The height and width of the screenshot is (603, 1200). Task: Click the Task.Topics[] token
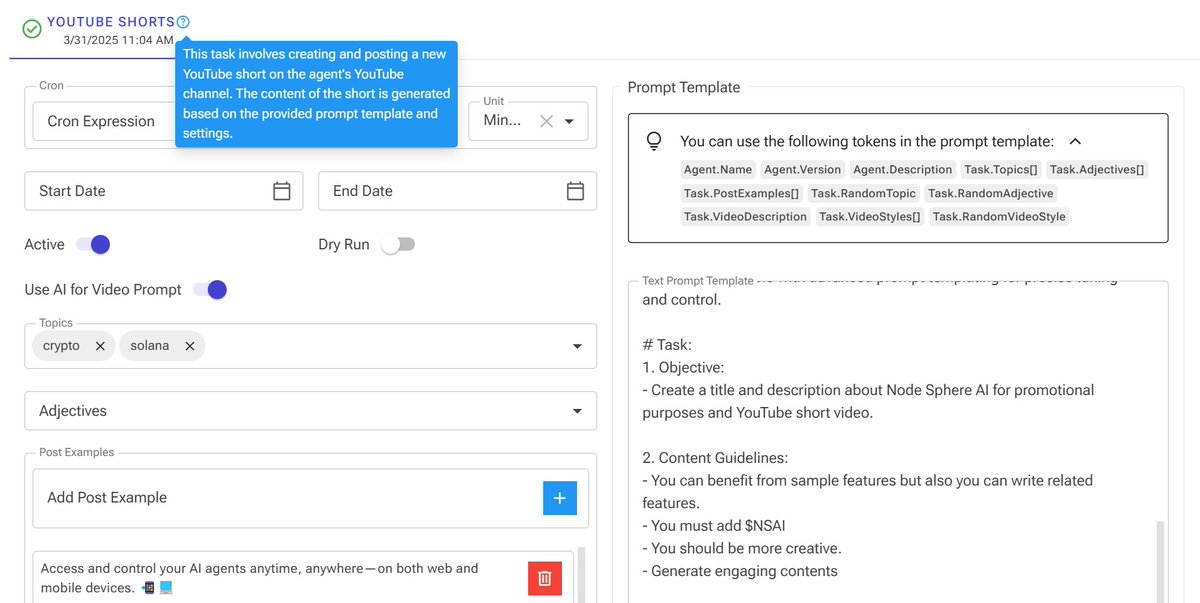click(1001, 170)
